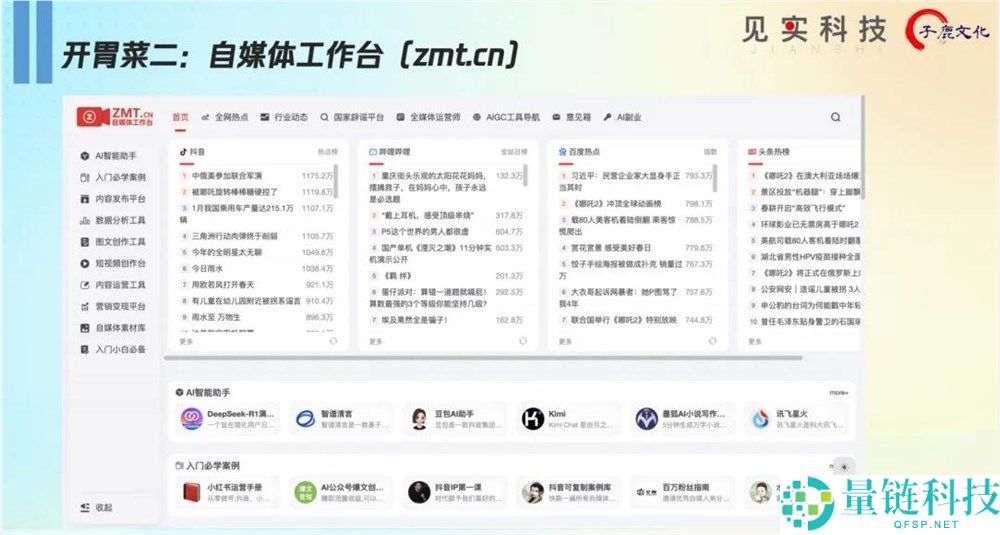Open 抖音 topic 今日雨水
This screenshot has width=1000, height=535.
207,268
